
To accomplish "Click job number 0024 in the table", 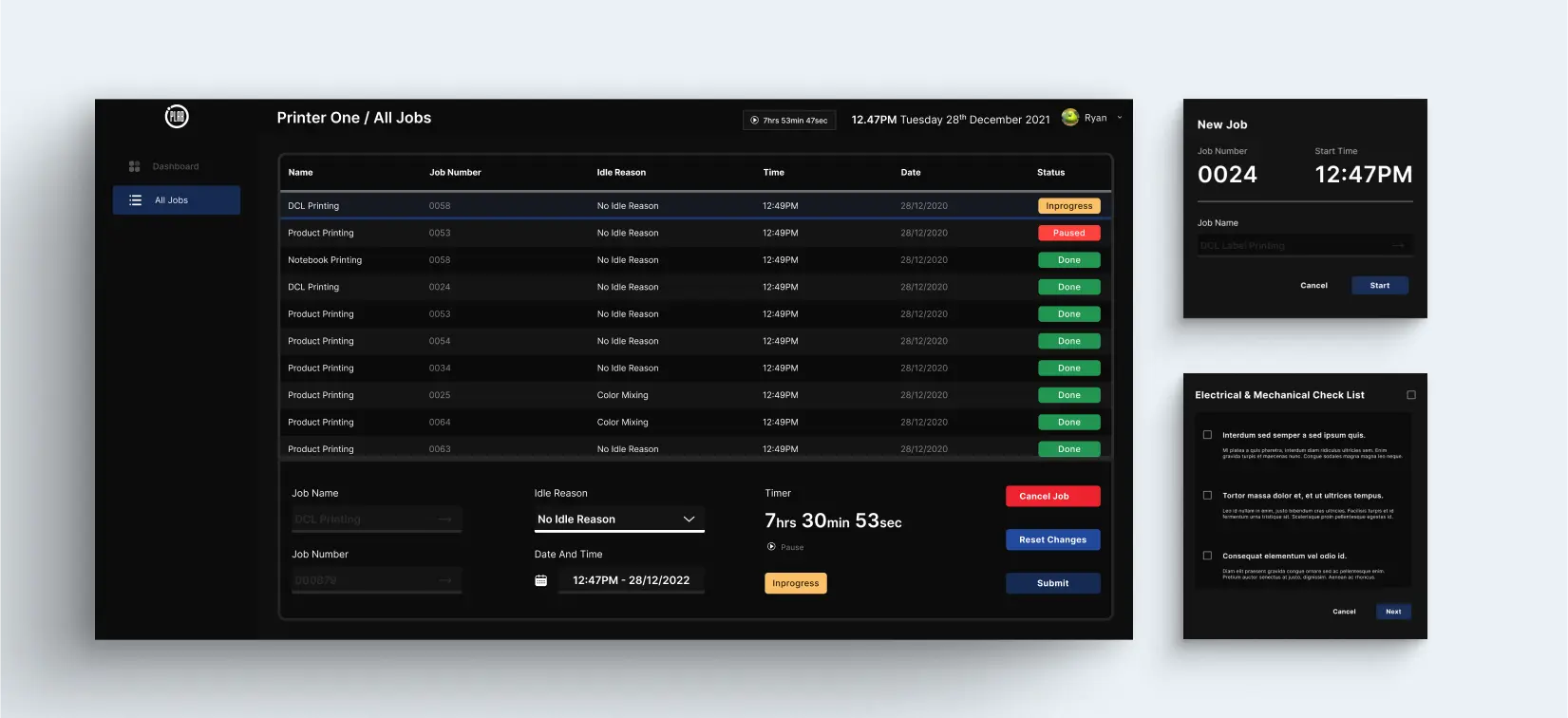I will 440,287.
